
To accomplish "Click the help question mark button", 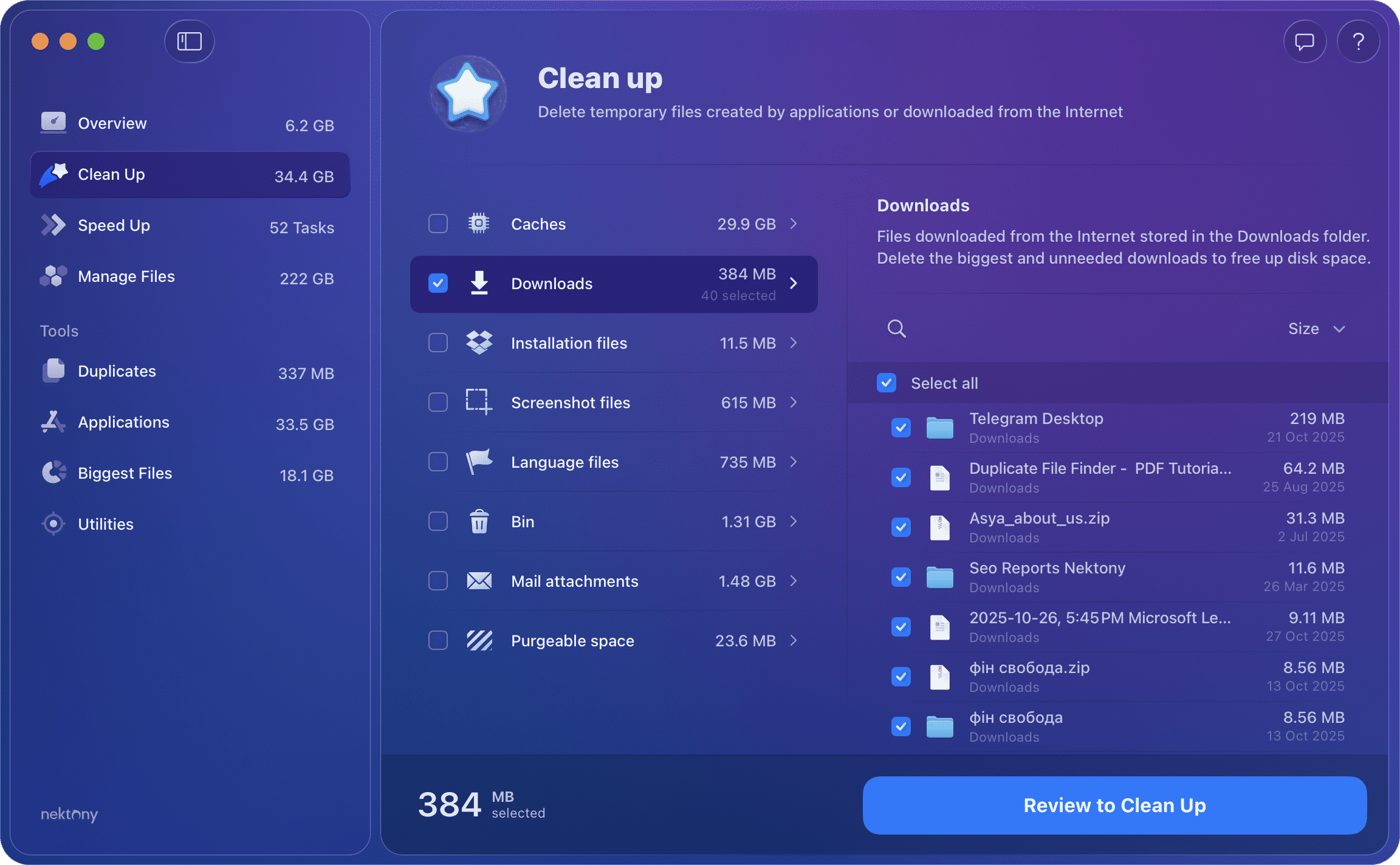I will [x=1359, y=41].
